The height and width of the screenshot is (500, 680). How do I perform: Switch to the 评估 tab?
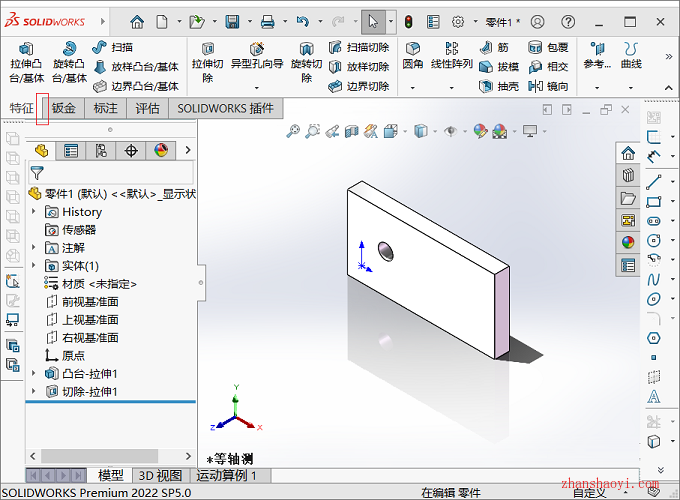click(x=147, y=108)
